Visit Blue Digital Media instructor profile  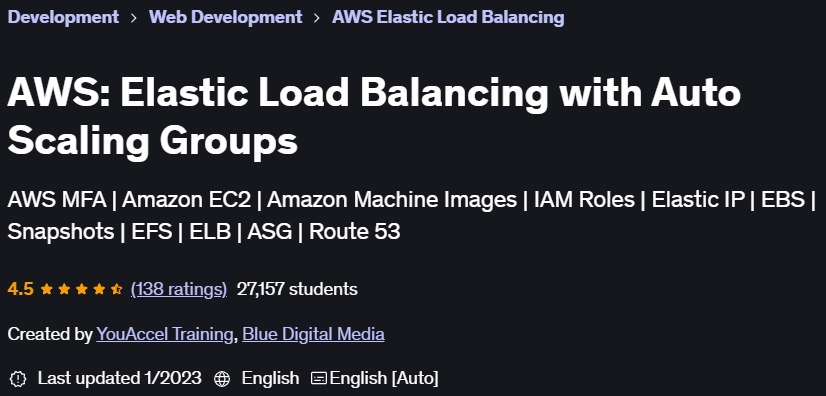(313, 334)
